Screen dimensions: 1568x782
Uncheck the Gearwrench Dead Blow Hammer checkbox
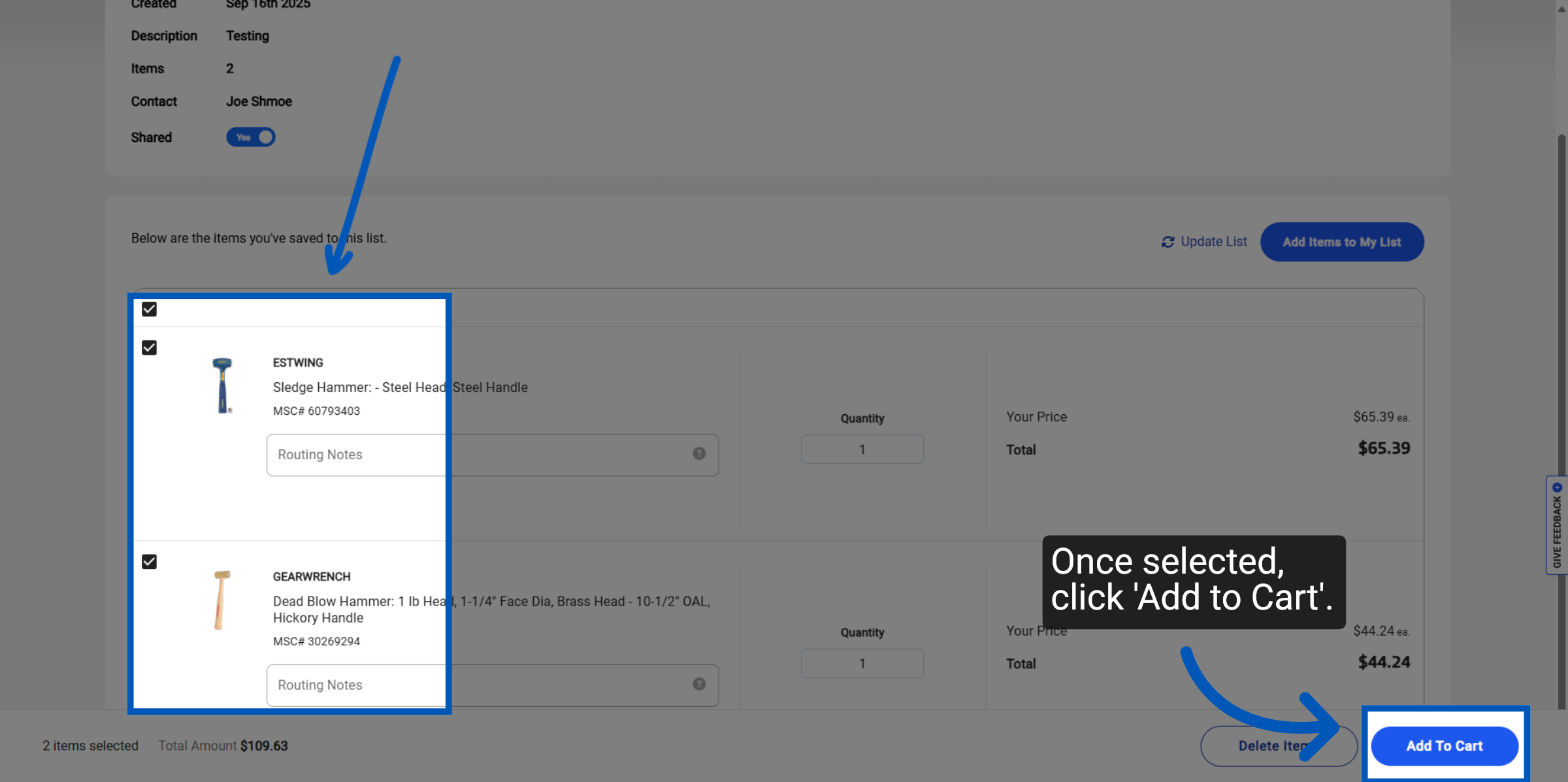[149, 562]
